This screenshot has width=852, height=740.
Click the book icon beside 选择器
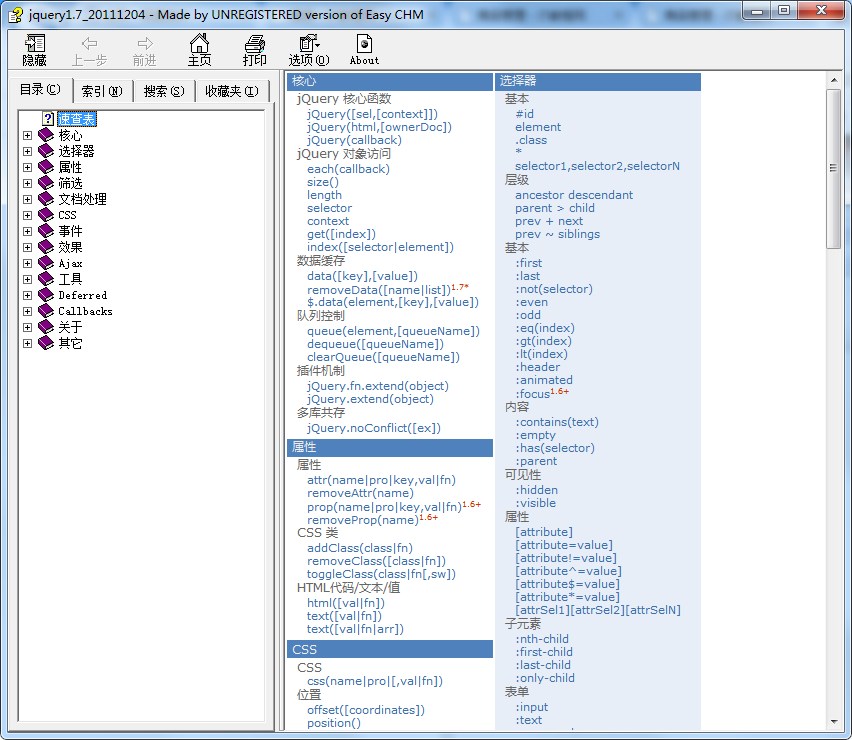[46, 151]
